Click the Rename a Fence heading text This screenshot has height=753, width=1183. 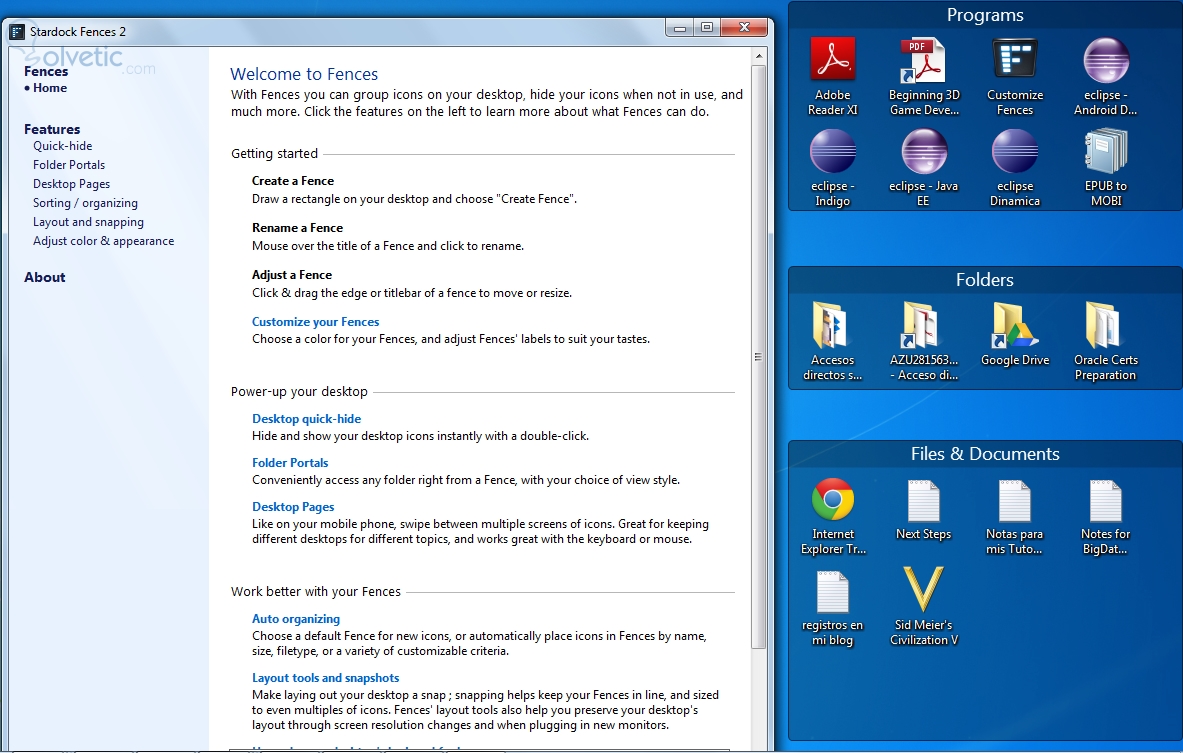(297, 228)
